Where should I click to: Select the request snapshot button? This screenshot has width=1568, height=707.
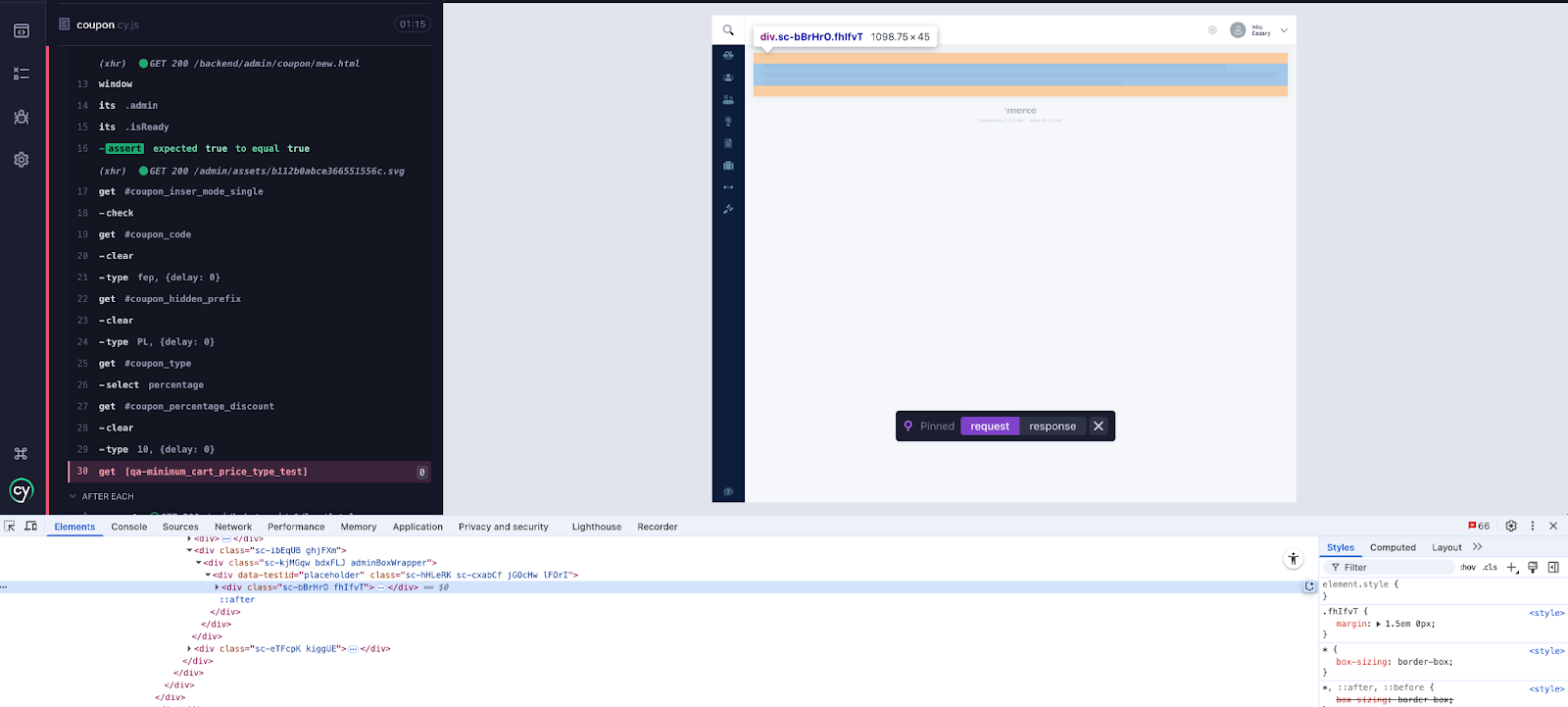pyautogui.click(x=990, y=427)
